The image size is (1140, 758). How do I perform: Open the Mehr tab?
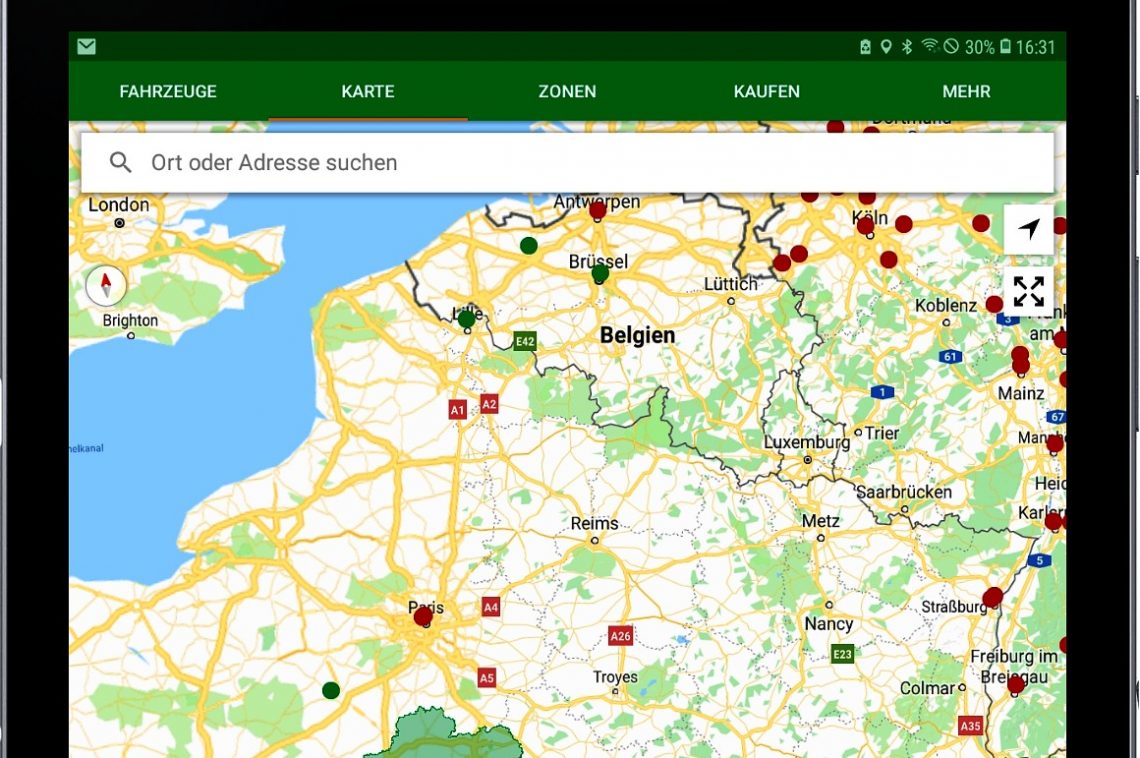coord(966,91)
